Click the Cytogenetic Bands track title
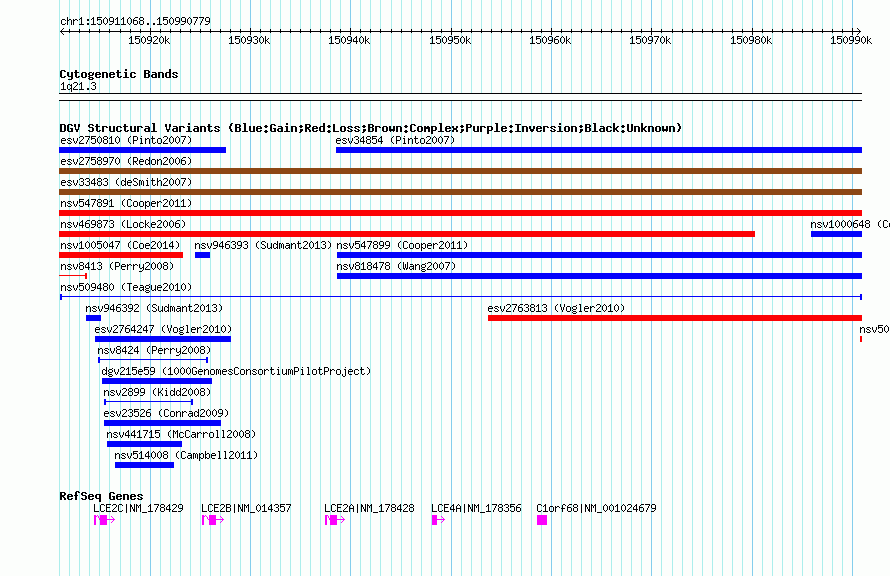 (119, 74)
